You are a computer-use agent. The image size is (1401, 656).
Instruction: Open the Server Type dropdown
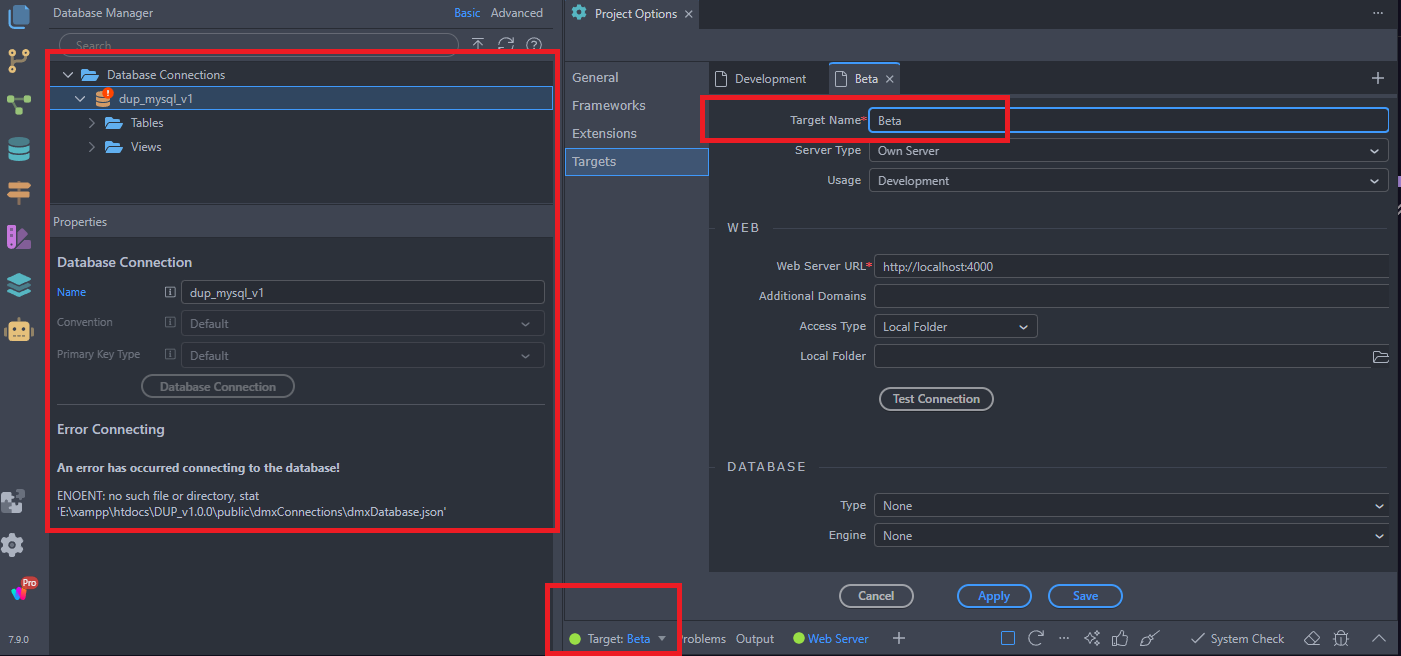click(1128, 151)
